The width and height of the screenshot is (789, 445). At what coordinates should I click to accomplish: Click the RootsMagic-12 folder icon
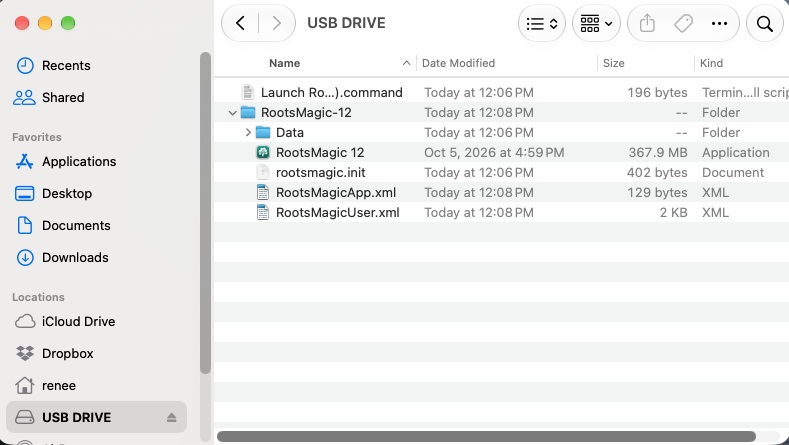click(248, 112)
